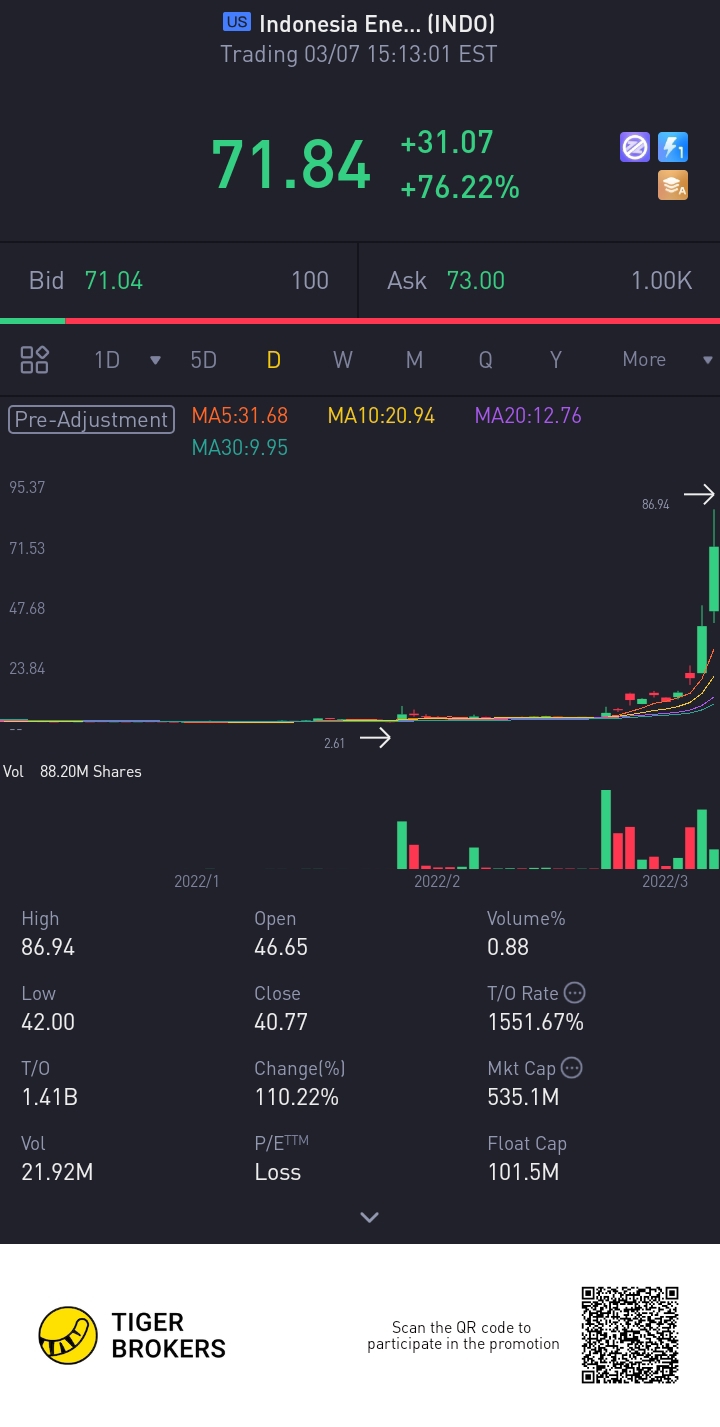Open the chart layout grid icon
This screenshot has height=1427, width=720.
pyautogui.click(x=35, y=360)
